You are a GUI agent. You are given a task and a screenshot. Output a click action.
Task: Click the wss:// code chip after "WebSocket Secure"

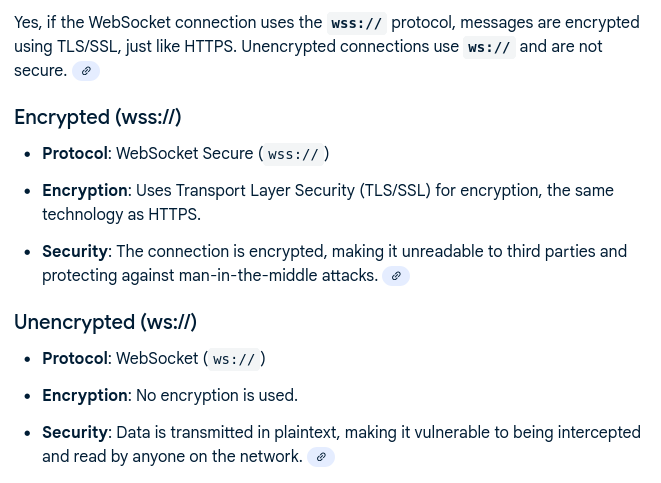[x=293, y=154]
